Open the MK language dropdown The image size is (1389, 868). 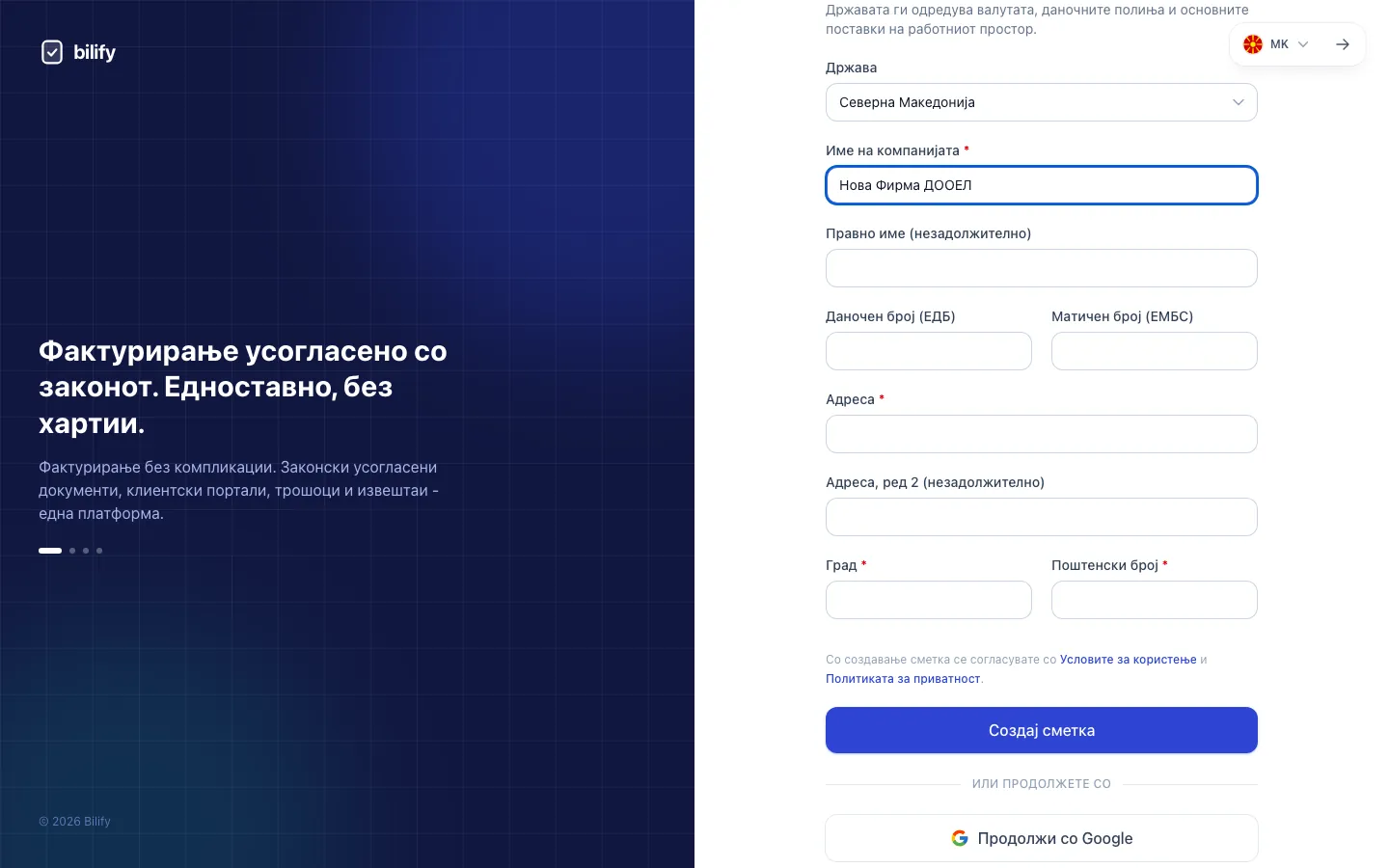(x=1277, y=44)
